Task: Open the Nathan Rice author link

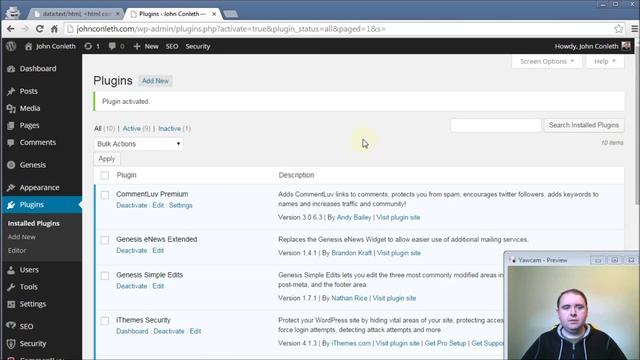Action: click(349, 298)
